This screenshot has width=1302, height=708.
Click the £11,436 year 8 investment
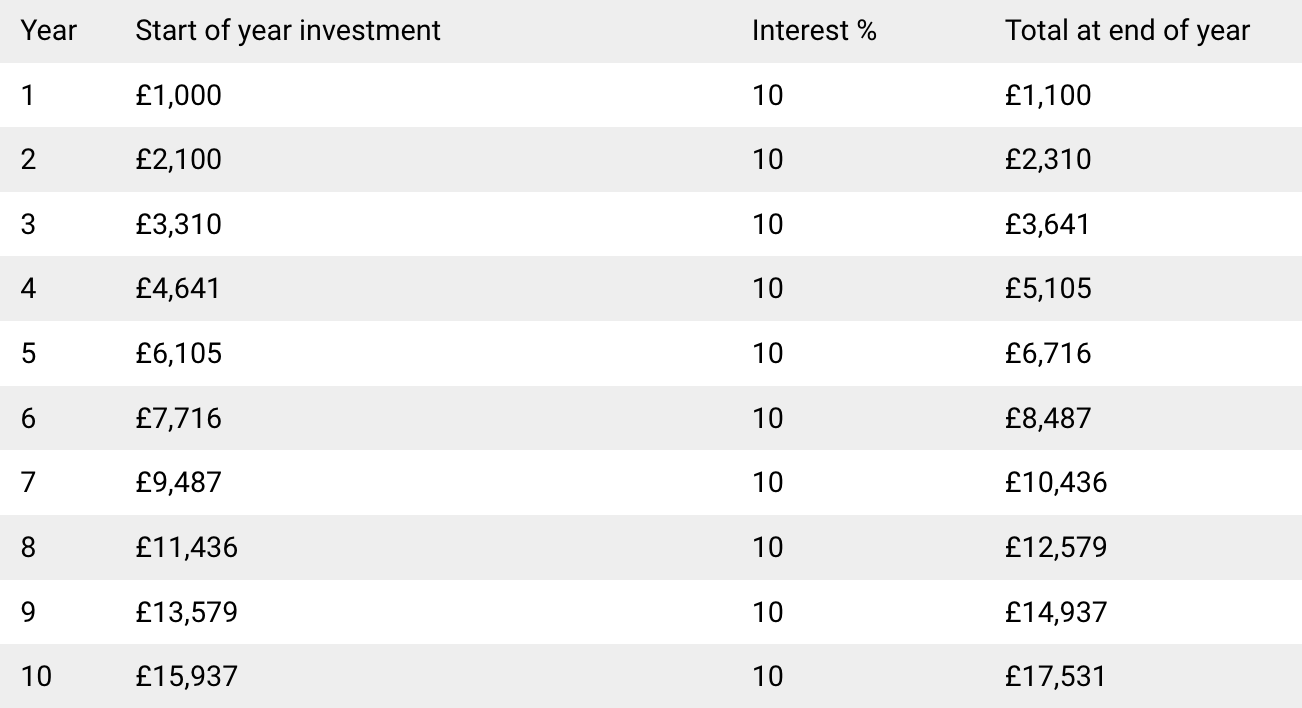click(x=187, y=547)
